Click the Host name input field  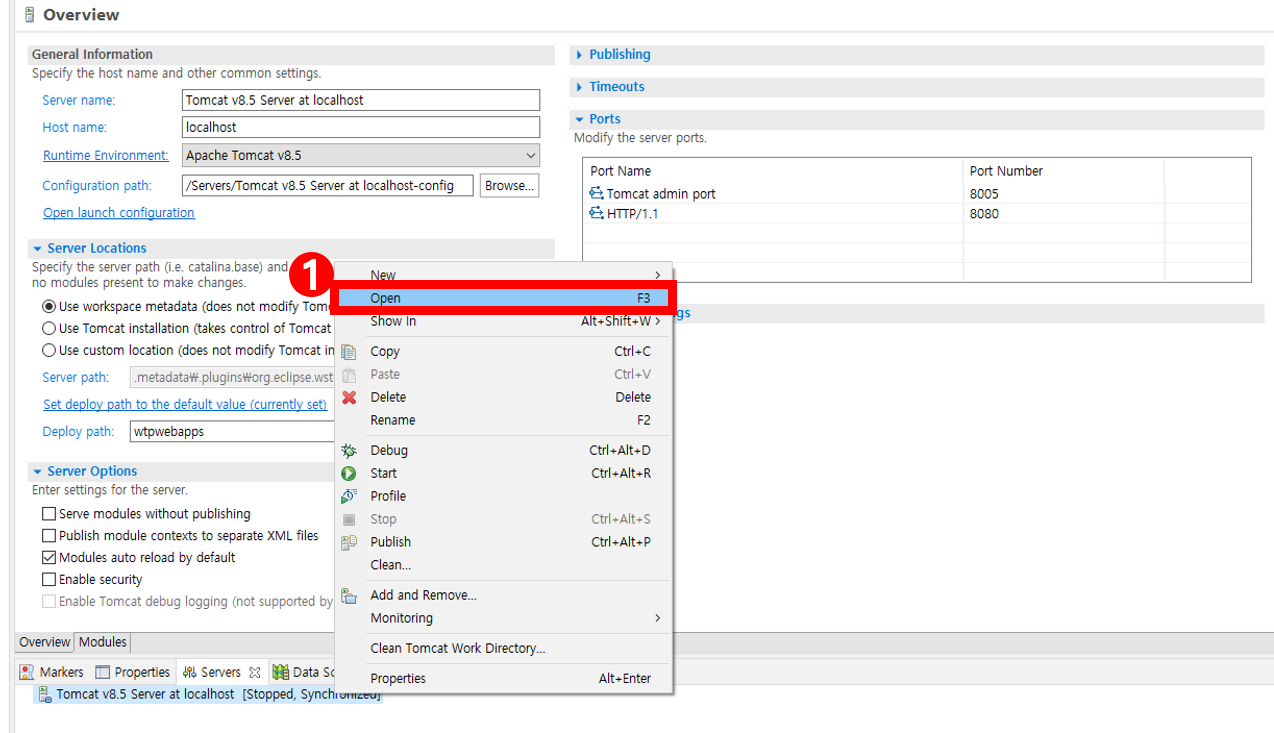361,127
